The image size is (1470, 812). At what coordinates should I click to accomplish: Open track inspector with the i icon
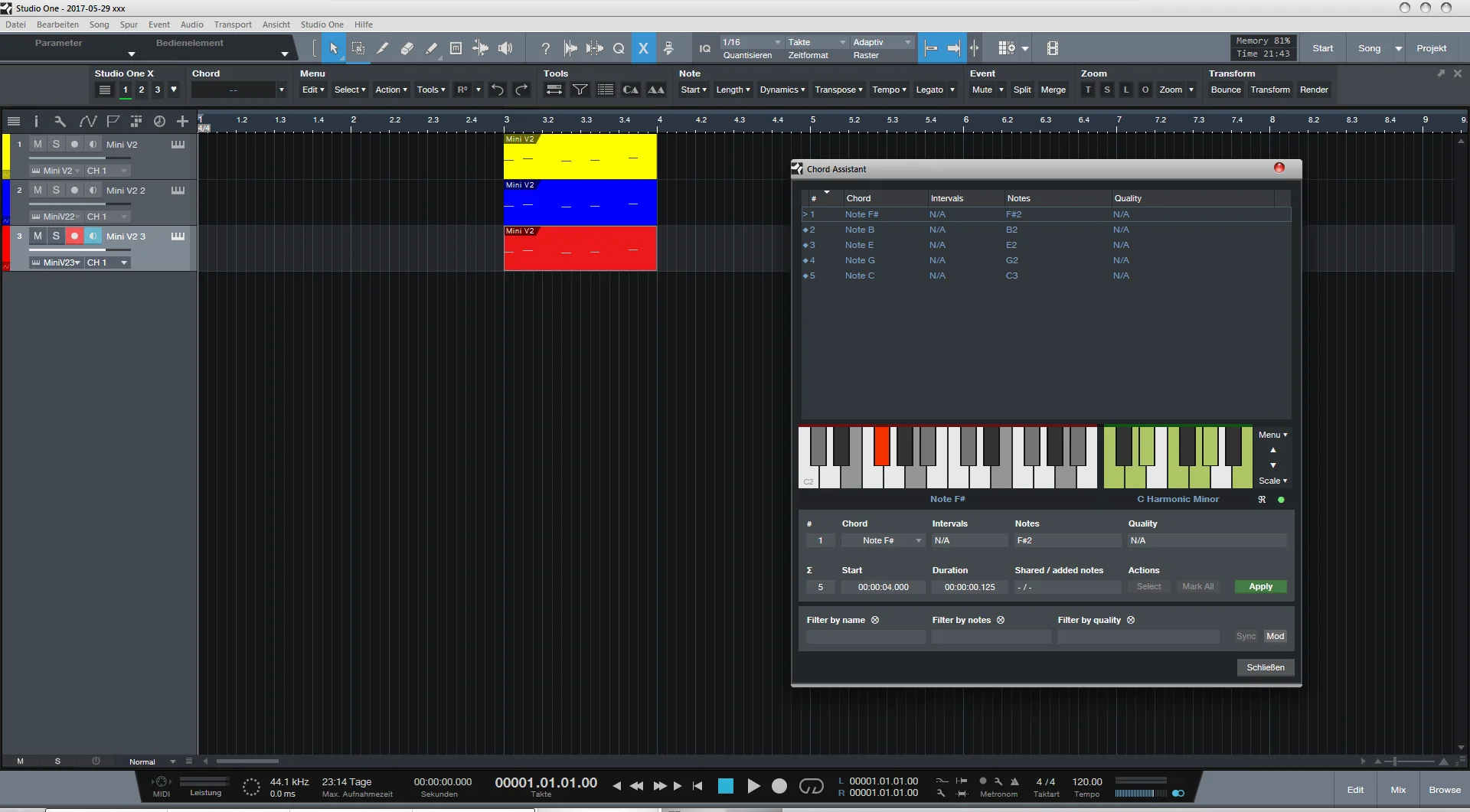click(36, 121)
